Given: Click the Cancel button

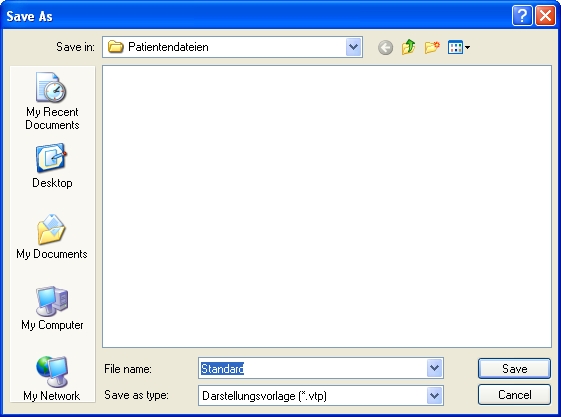Looking at the screenshot, I should pyautogui.click(x=514, y=395).
